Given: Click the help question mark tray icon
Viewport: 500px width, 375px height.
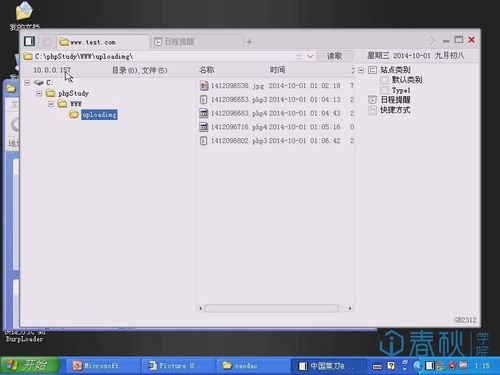Looking at the screenshot, I should pos(391,366).
